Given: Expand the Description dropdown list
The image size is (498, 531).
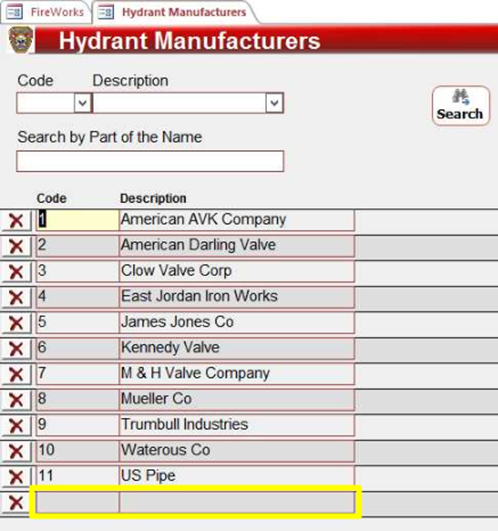Looking at the screenshot, I should [x=274, y=103].
